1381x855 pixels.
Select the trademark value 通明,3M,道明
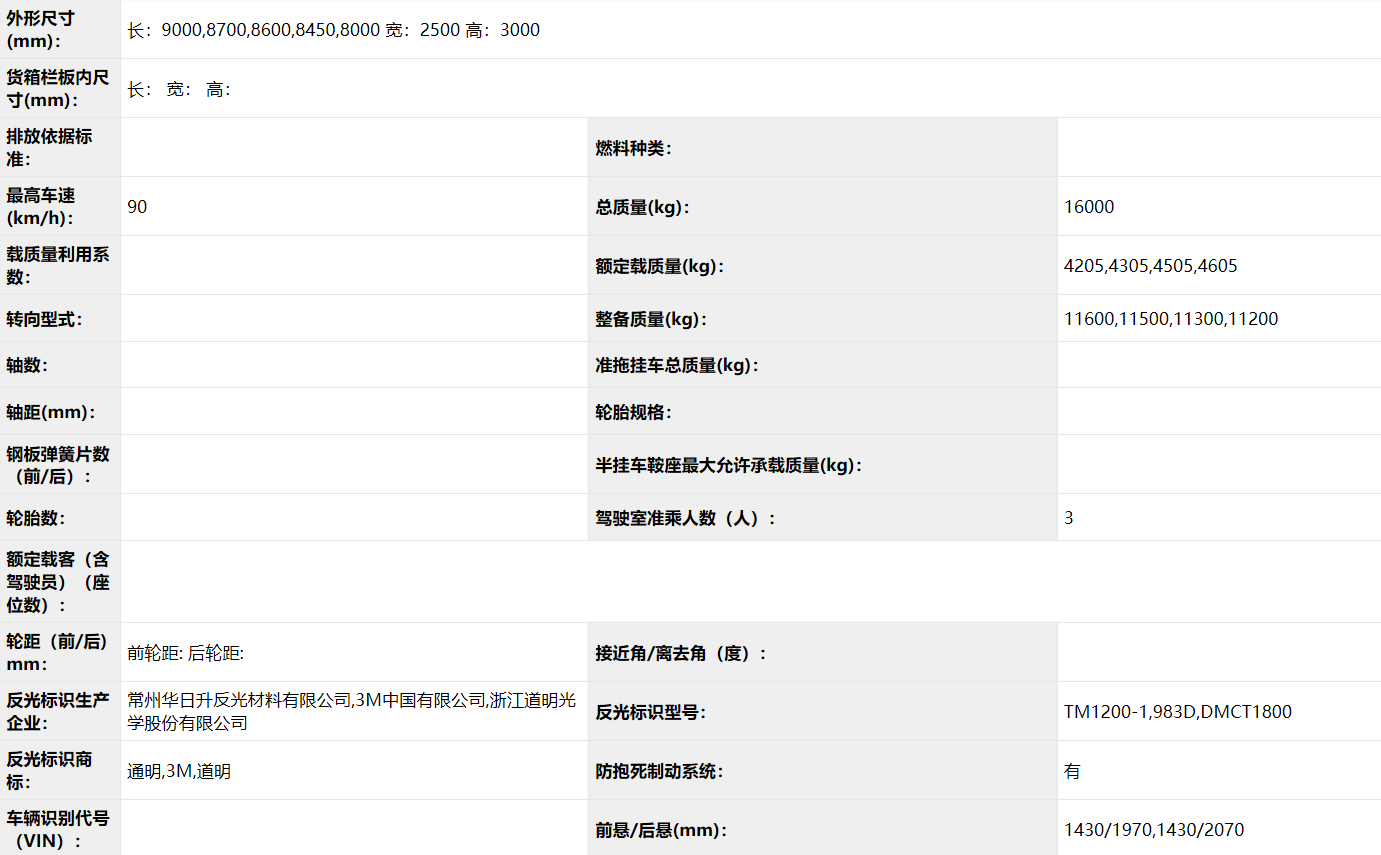coord(179,771)
